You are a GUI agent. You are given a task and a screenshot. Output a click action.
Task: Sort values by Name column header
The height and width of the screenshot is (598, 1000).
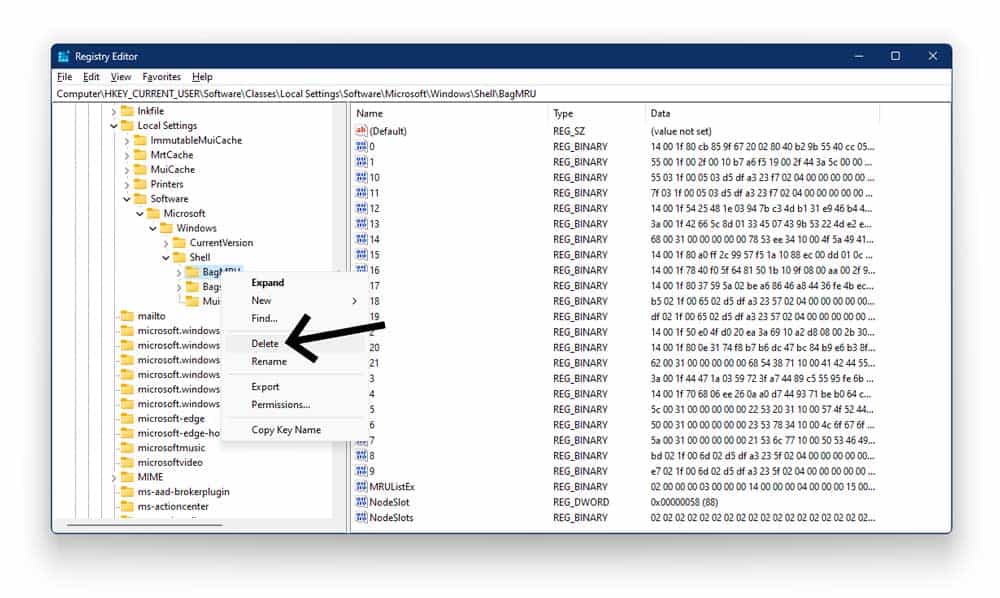point(450,113)
